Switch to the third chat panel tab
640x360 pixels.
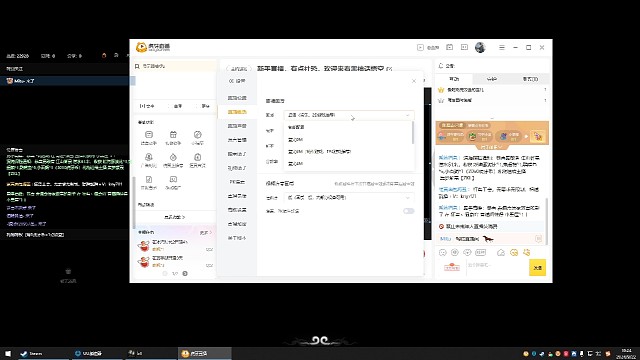[x=530, y=79]
